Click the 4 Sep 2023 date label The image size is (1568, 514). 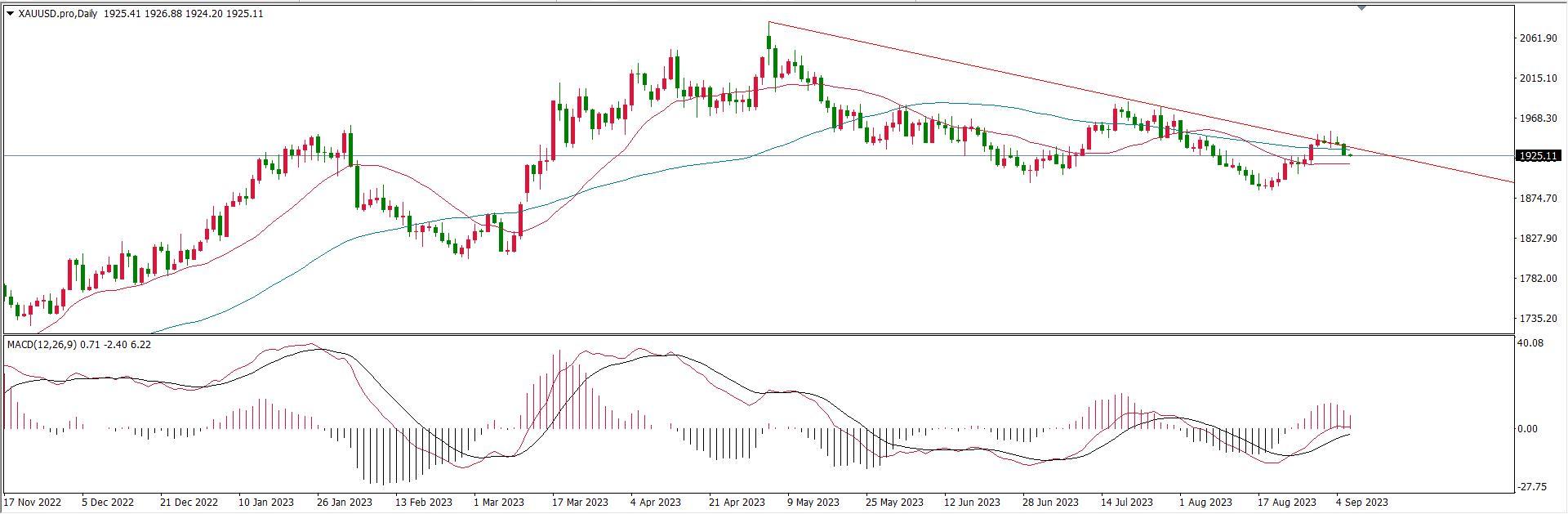(x=1361, y=502)
